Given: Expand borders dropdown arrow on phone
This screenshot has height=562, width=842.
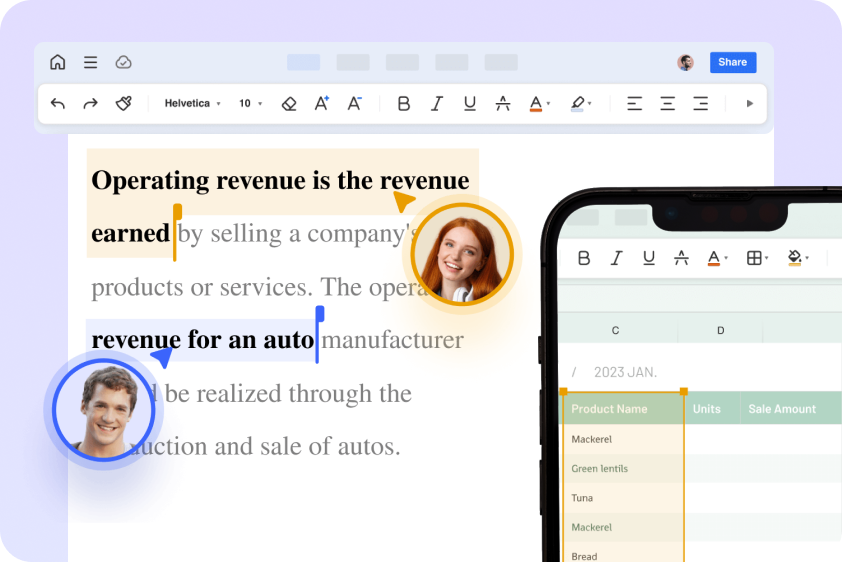Looking at the screenshot, I should pyautogui.click(x=766, y=258).
